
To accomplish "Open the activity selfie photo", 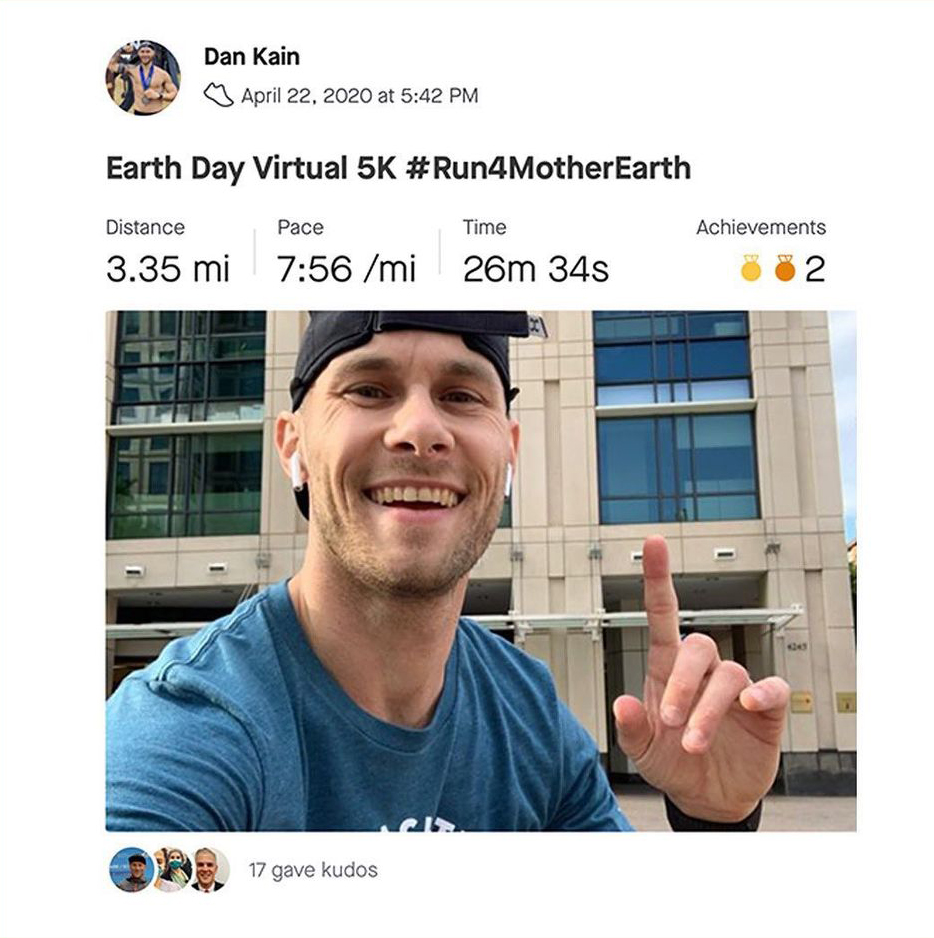I will point(480,570).
